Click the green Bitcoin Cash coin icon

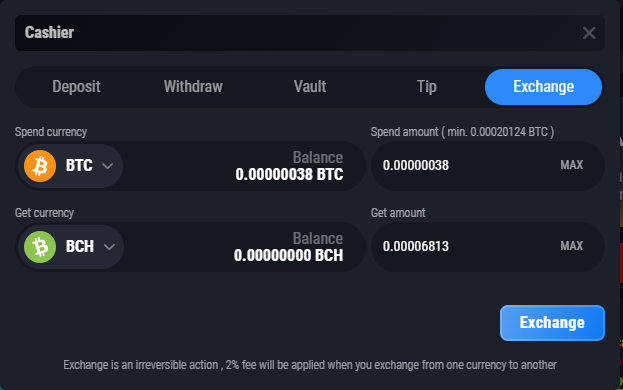[x=40, y=247]
